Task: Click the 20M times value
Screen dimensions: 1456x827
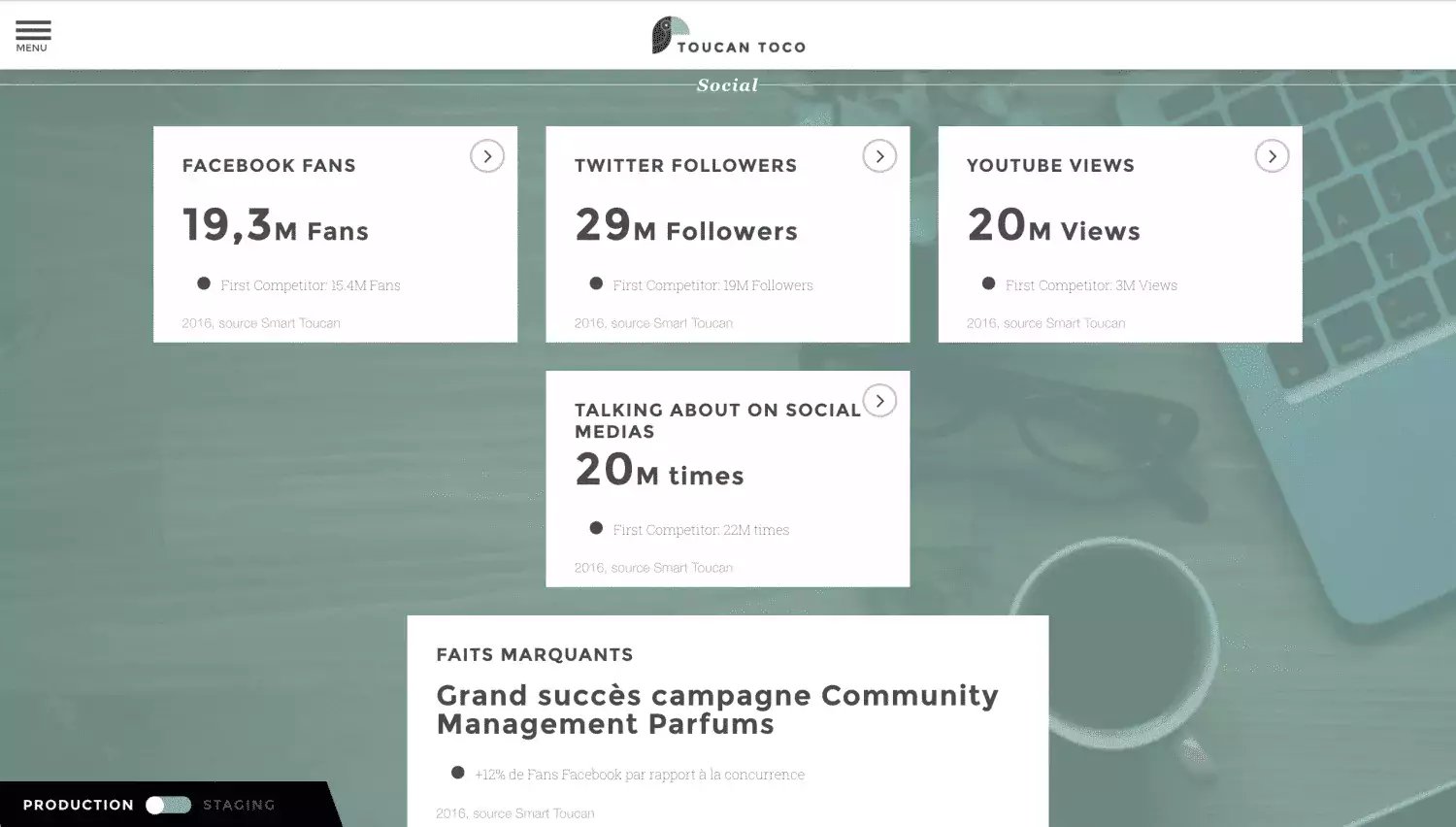Action: 659,471
